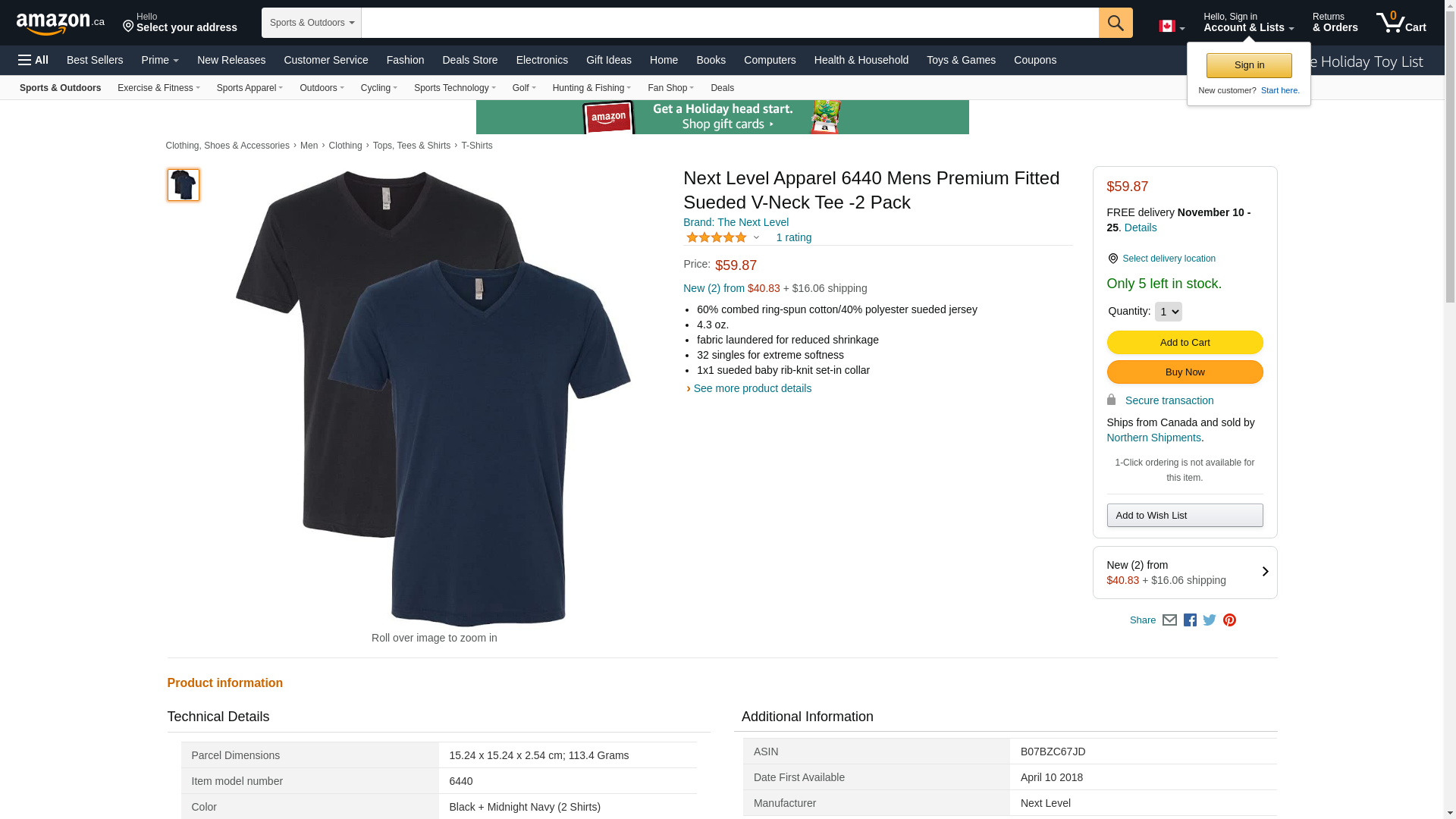This screenshot has height=819, width=1456.
Task: Expand the star rating breakdown arrow
Action: click(756, 238)
